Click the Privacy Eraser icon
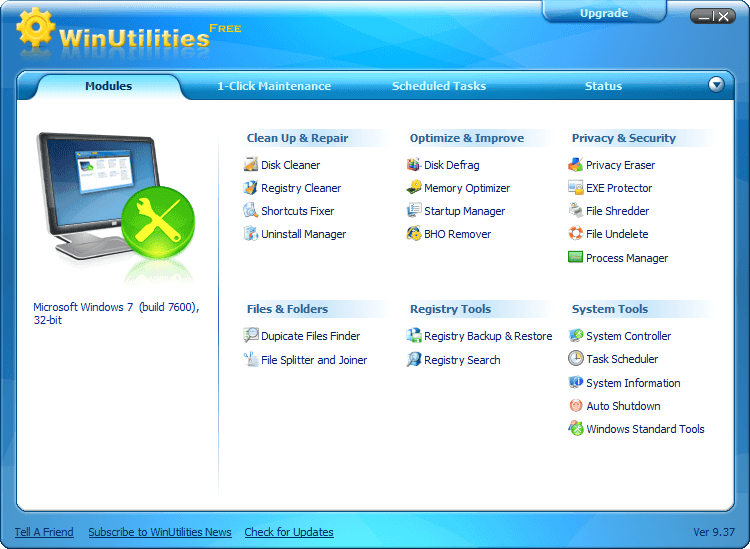Image resolution: width=750 pixels, height=549 pixels. coord(576,165)
